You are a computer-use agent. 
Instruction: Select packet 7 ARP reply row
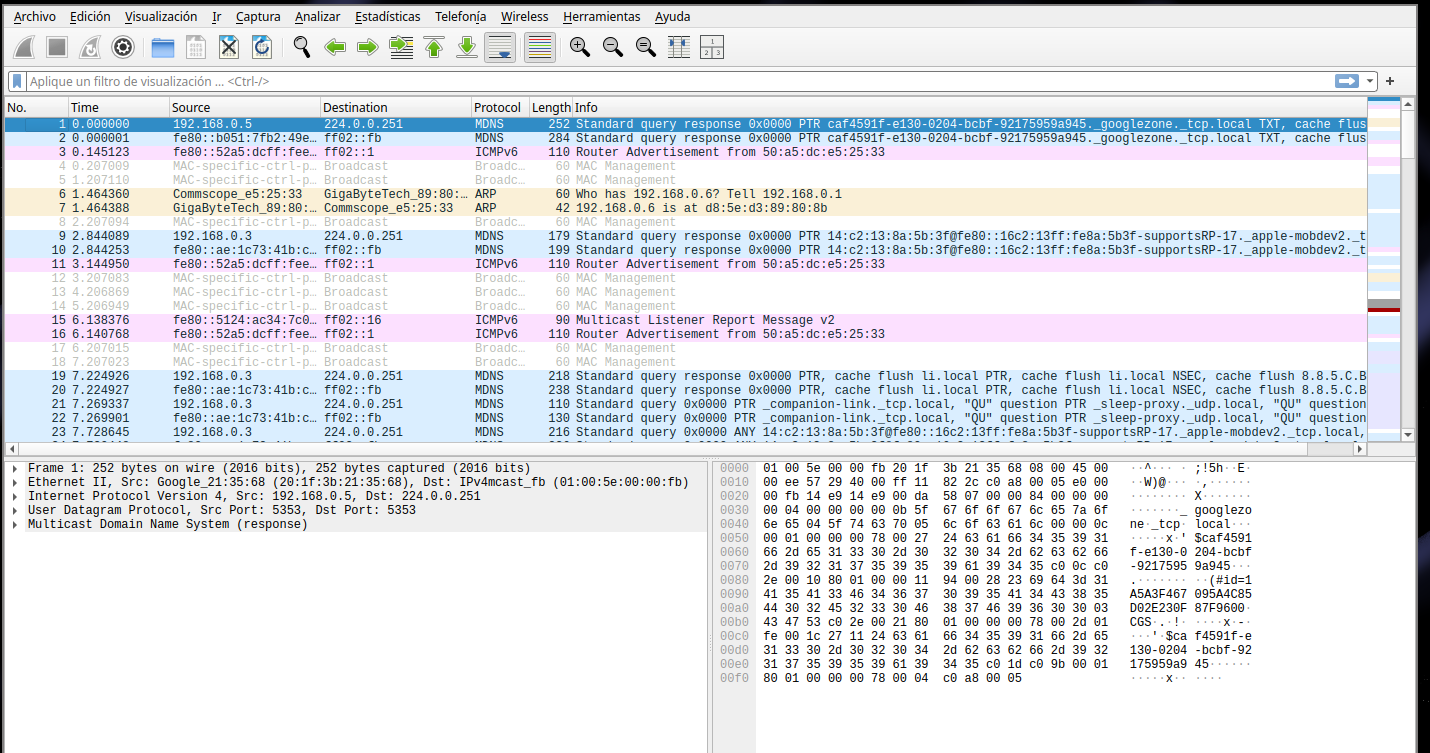pyautogui.click(x=685, y=208)
